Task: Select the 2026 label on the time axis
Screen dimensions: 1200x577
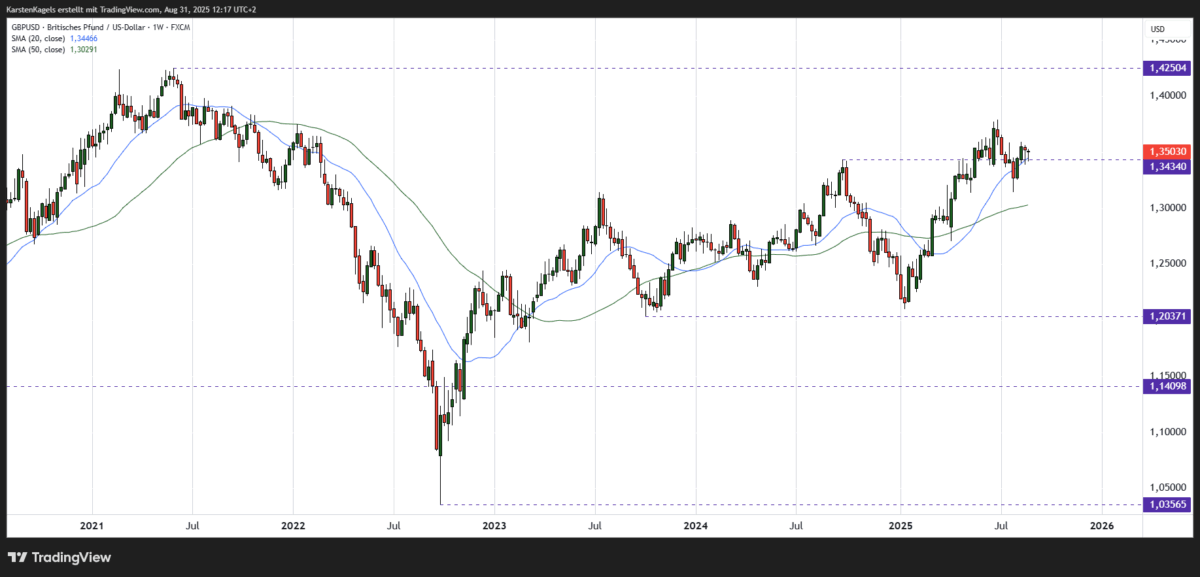Action: tap(1100, 525)
